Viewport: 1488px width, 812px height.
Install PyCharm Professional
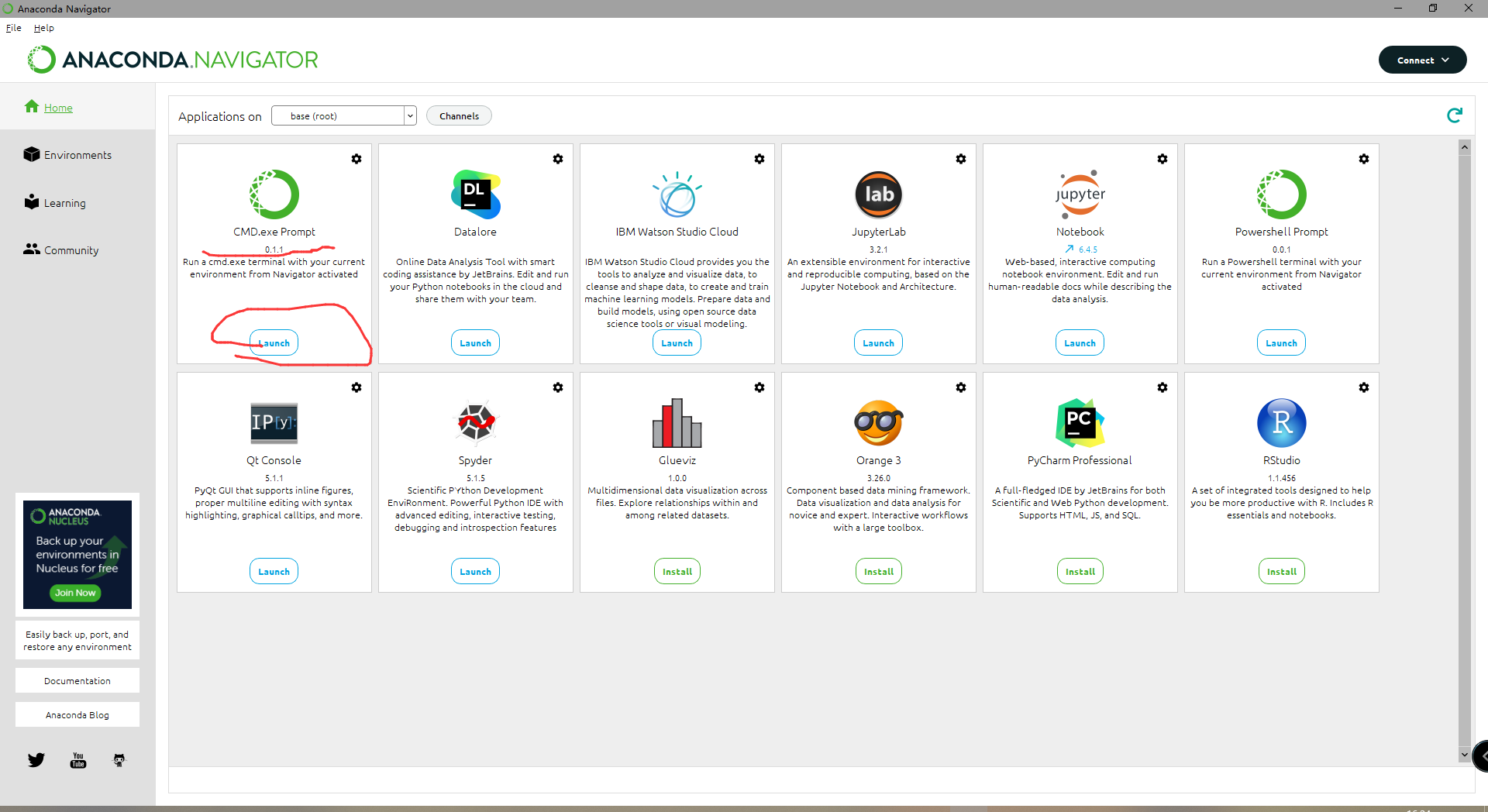1080,571
